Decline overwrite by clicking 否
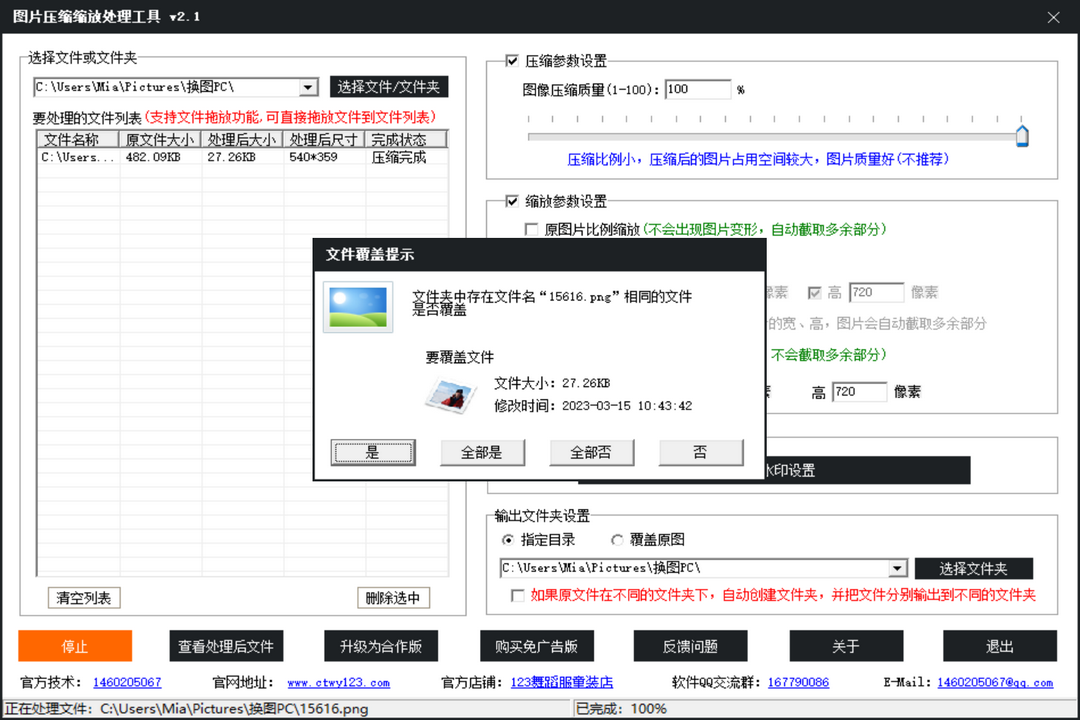1080x720 pixels. click(x=700, y=452)
